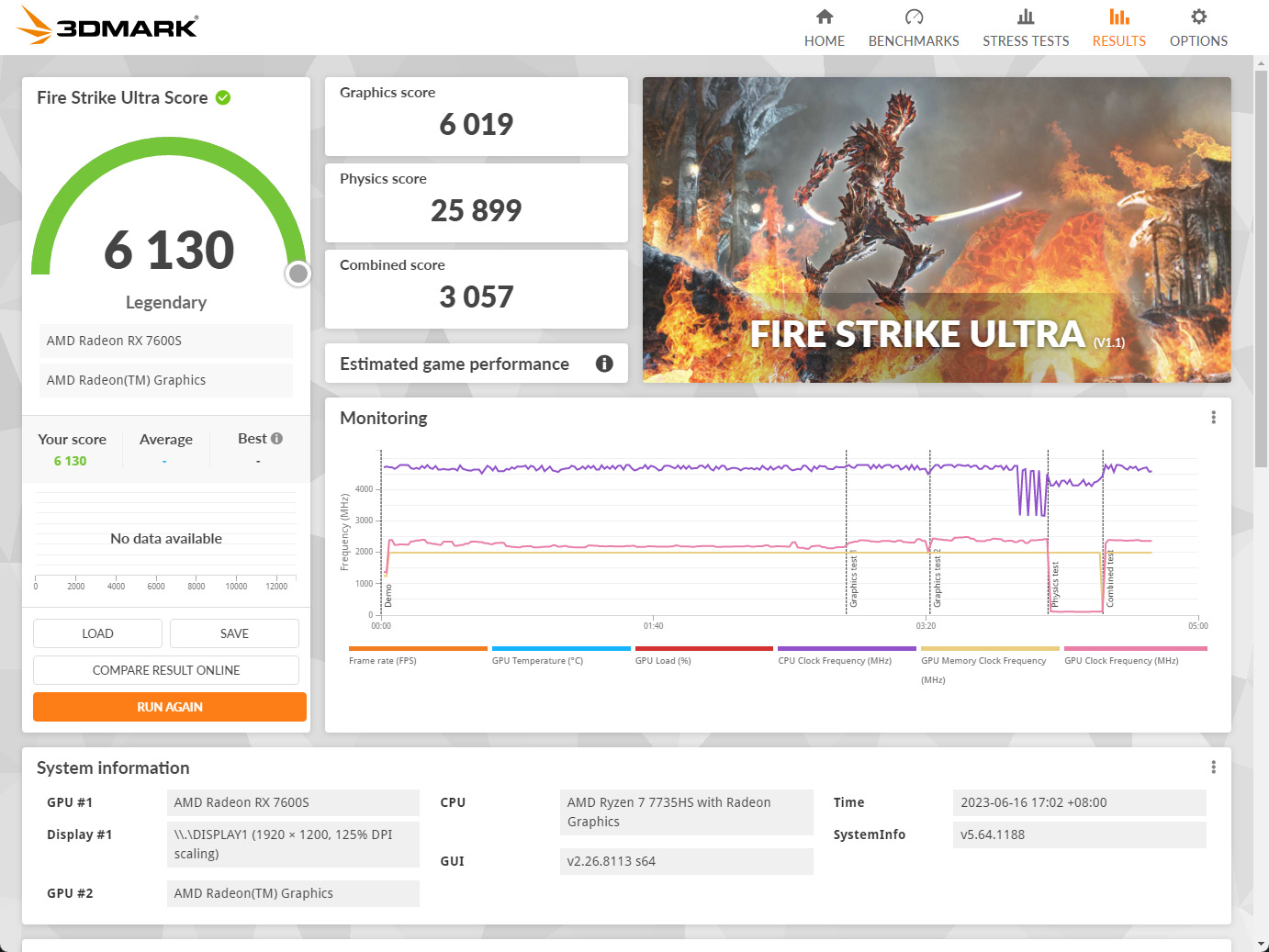Image resolution: width=1269 pixels, height=952 pixels.
Task: Click the Combined score 3 057 card
Action: (x=477, y=289)
